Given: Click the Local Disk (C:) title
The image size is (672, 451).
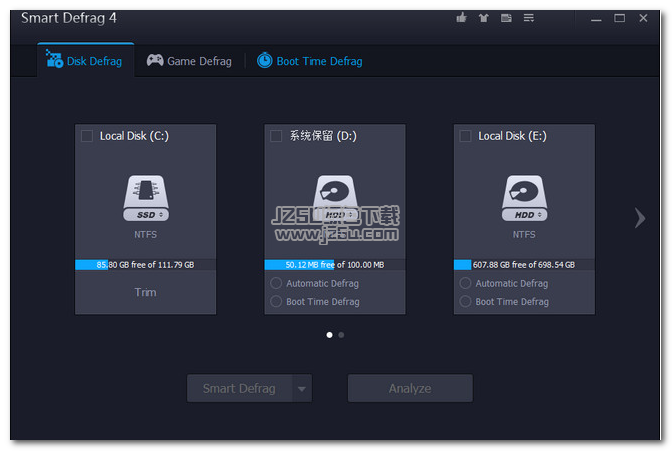Looking at the screenshot, I should pyautogui.click(x=135, y=136).
